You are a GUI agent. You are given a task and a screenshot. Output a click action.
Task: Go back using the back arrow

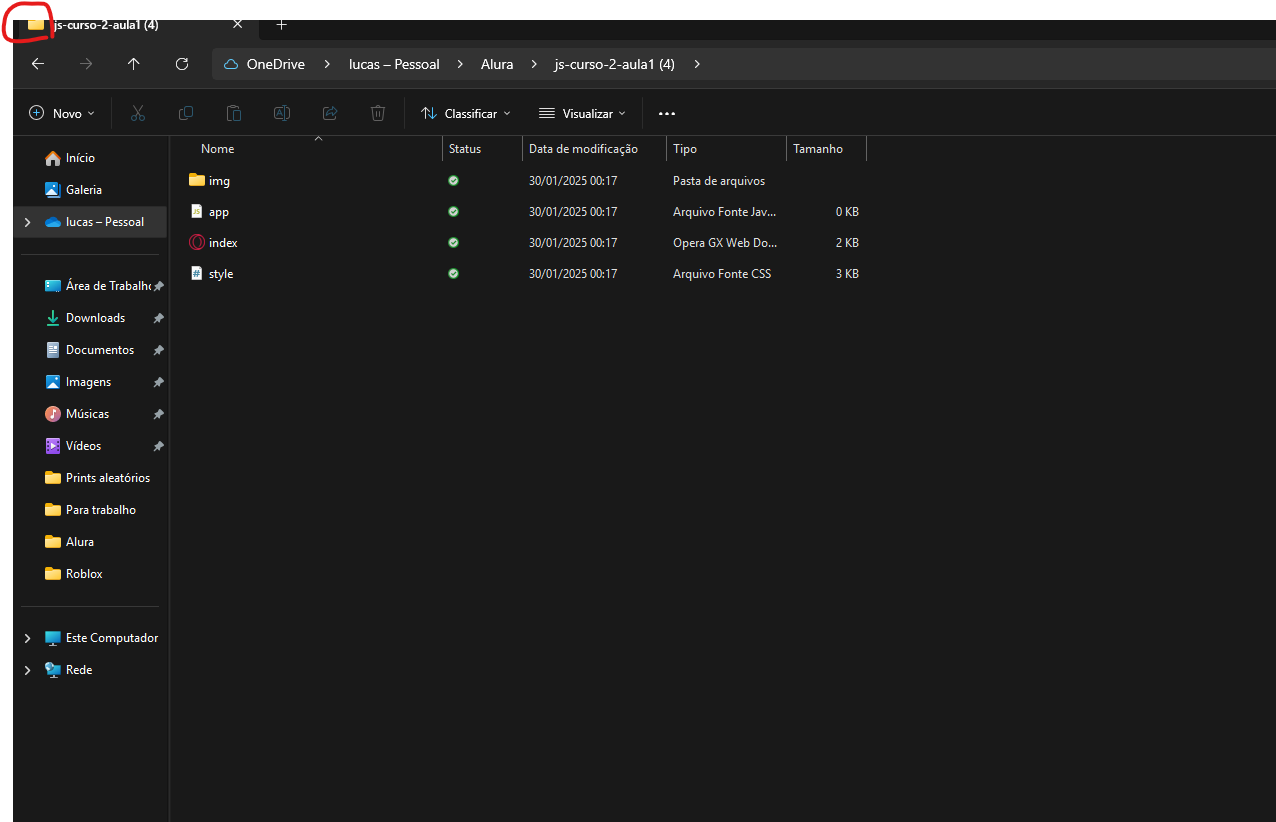tap(38, 64)
